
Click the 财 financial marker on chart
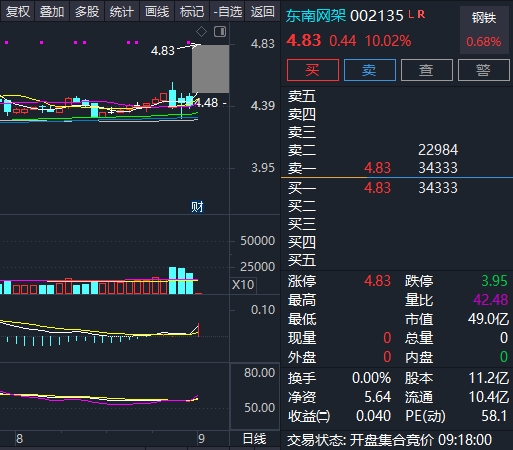(197, 207)
